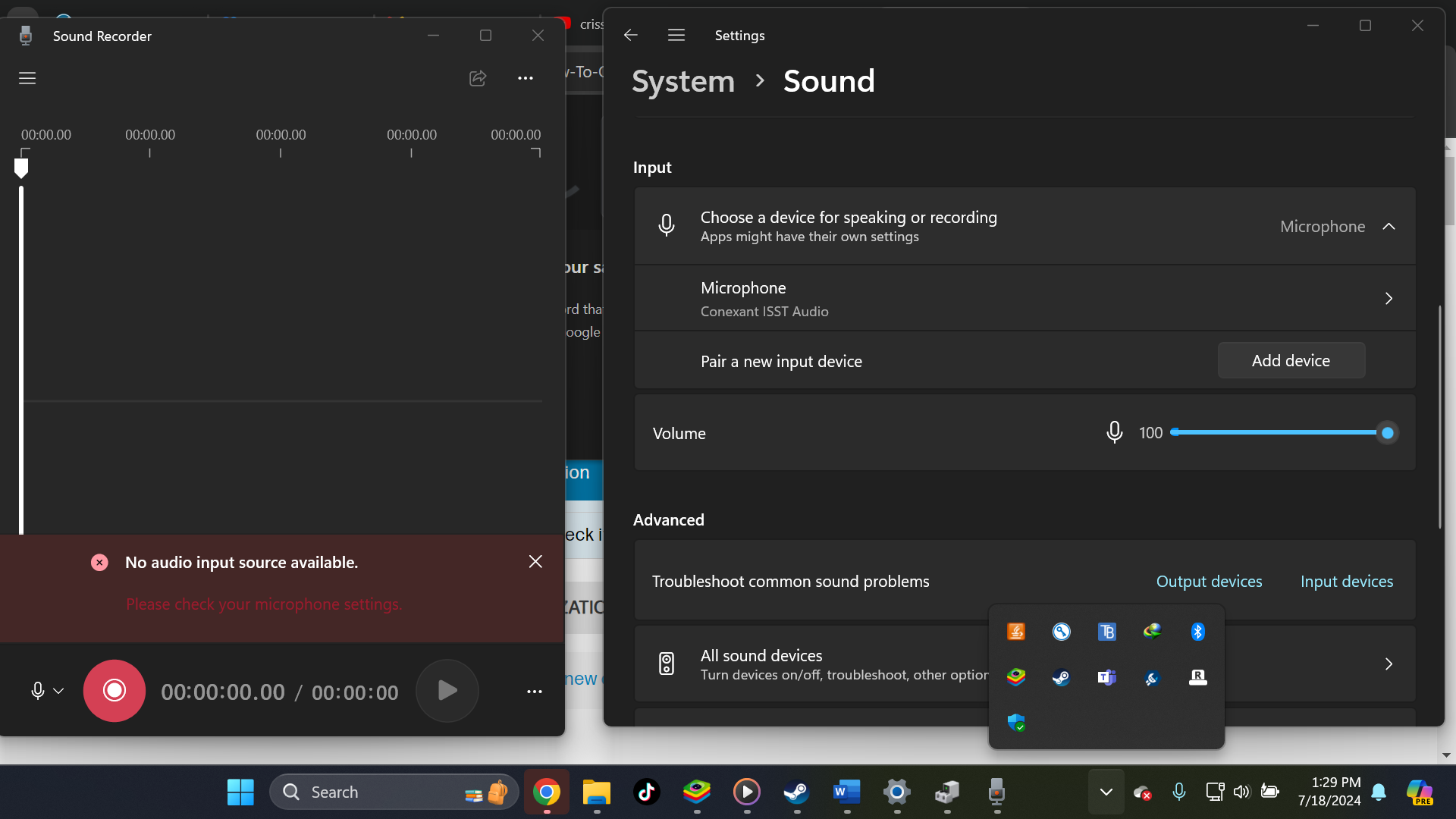
Task: Open Microsoft Teams from the system tray
Action: click(x=1106, y=677)
